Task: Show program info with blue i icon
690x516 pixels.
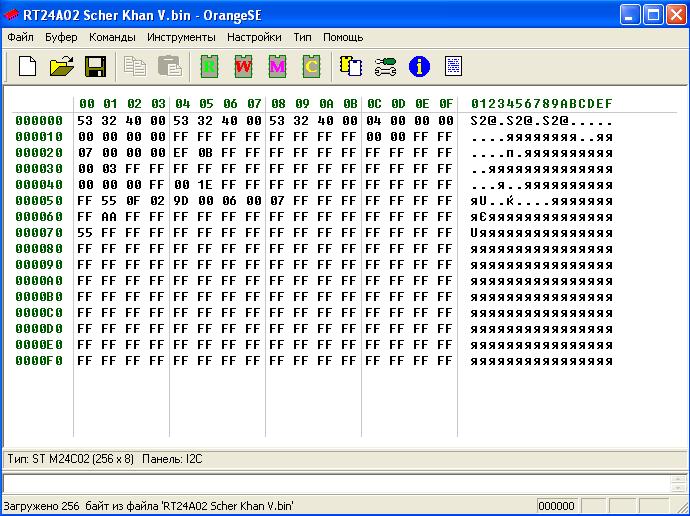Action: click(419, 67)
